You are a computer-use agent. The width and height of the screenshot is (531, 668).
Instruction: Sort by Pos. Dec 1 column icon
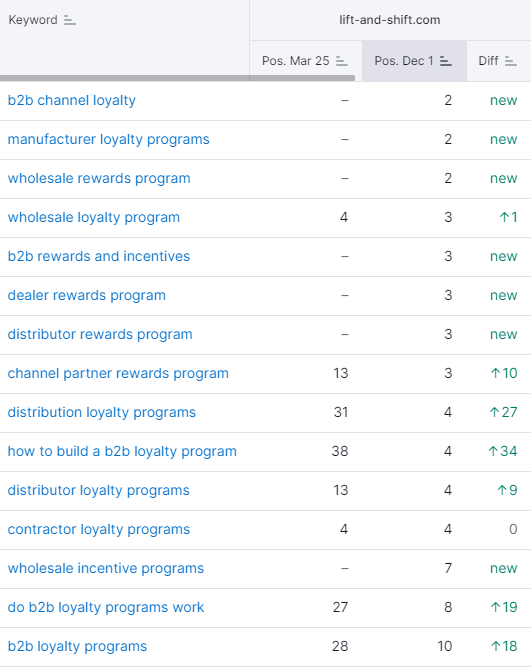[x=446, y=61]
